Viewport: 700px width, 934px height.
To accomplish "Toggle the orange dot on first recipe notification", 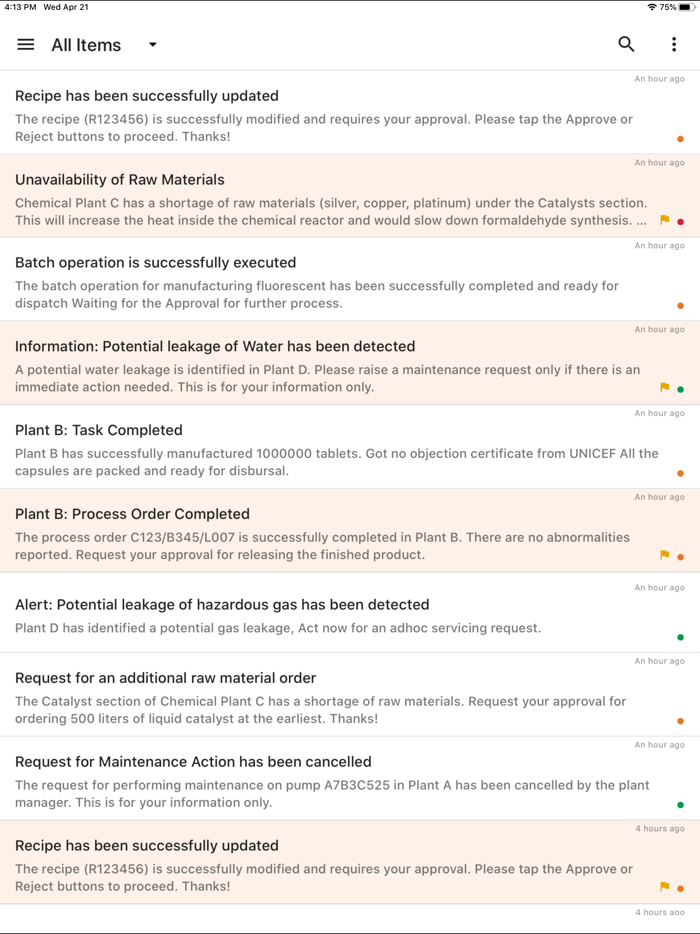I will tap(681, 138).
